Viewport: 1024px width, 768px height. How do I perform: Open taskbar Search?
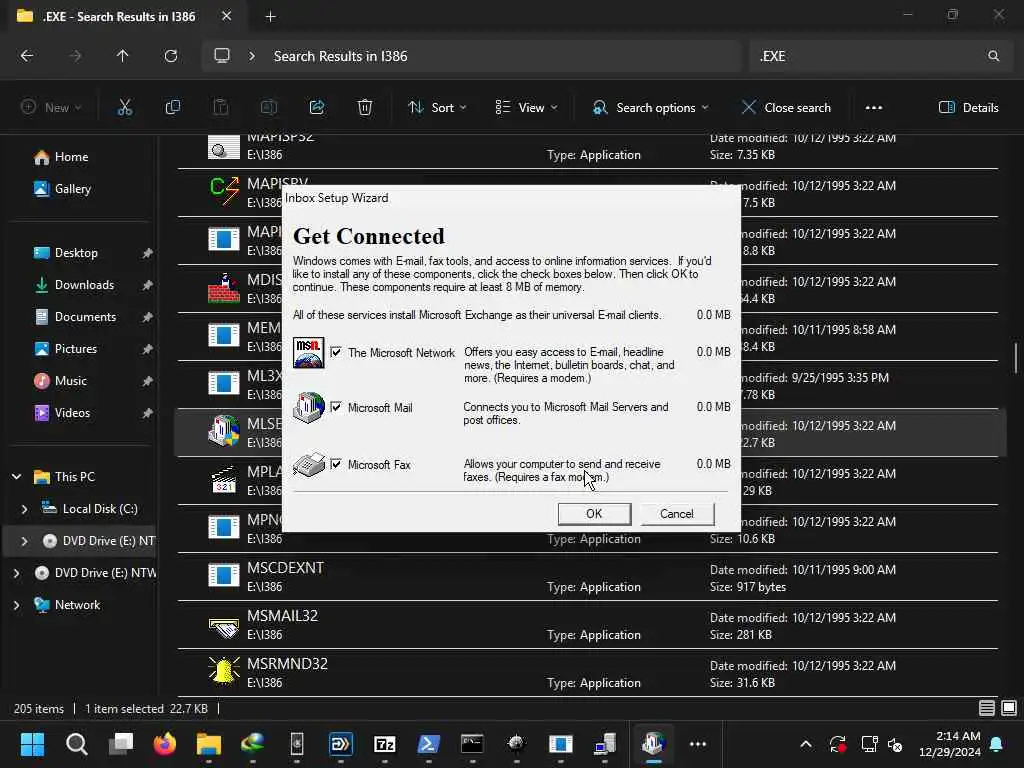[76, 744]
